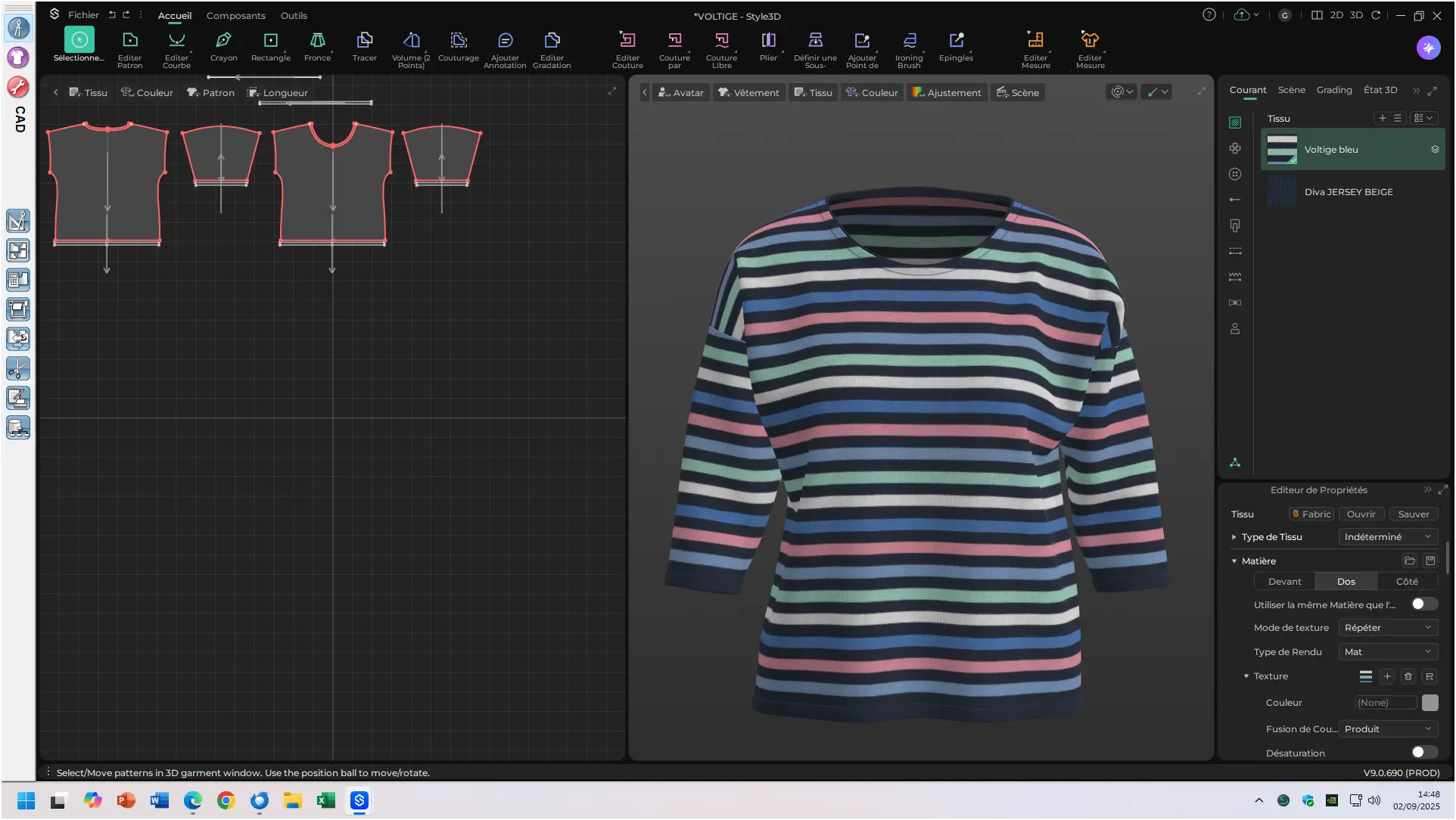
Task: Click the Couleur swatch in Texture
Action: click(1430, 703)
